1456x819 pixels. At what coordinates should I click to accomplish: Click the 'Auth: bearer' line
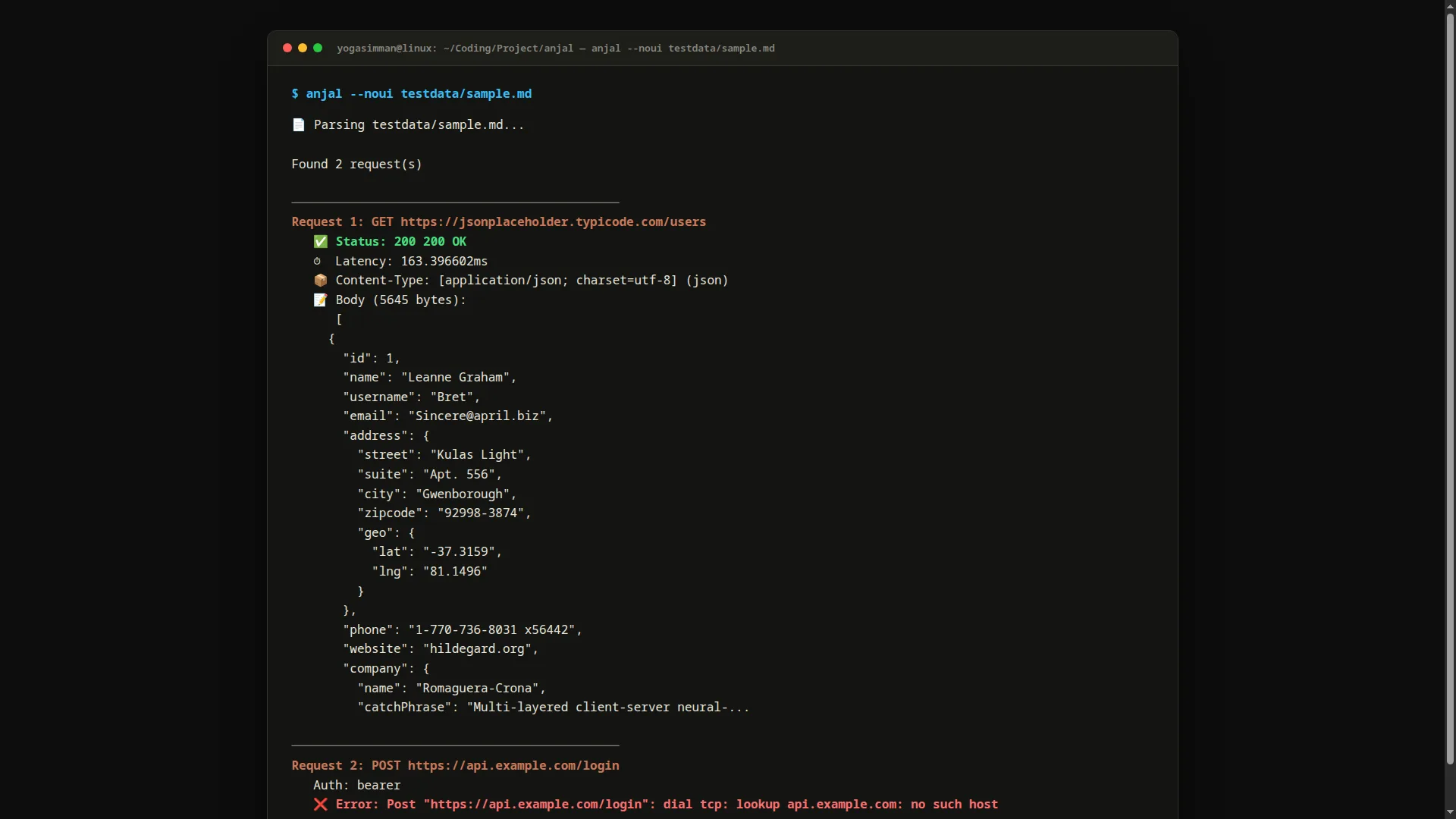[x=356, y=786]
